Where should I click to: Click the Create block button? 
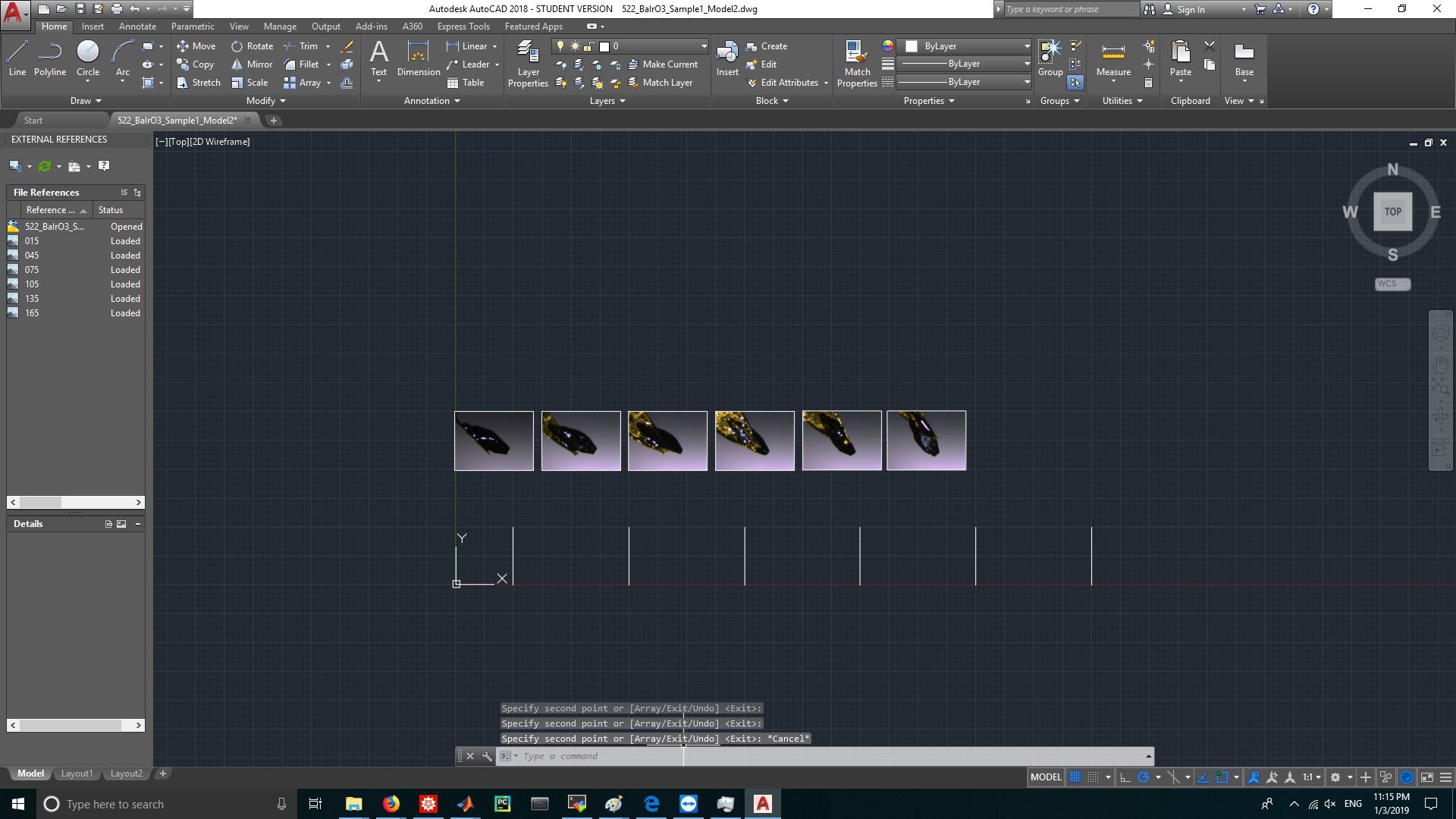[x=767, y=46]
